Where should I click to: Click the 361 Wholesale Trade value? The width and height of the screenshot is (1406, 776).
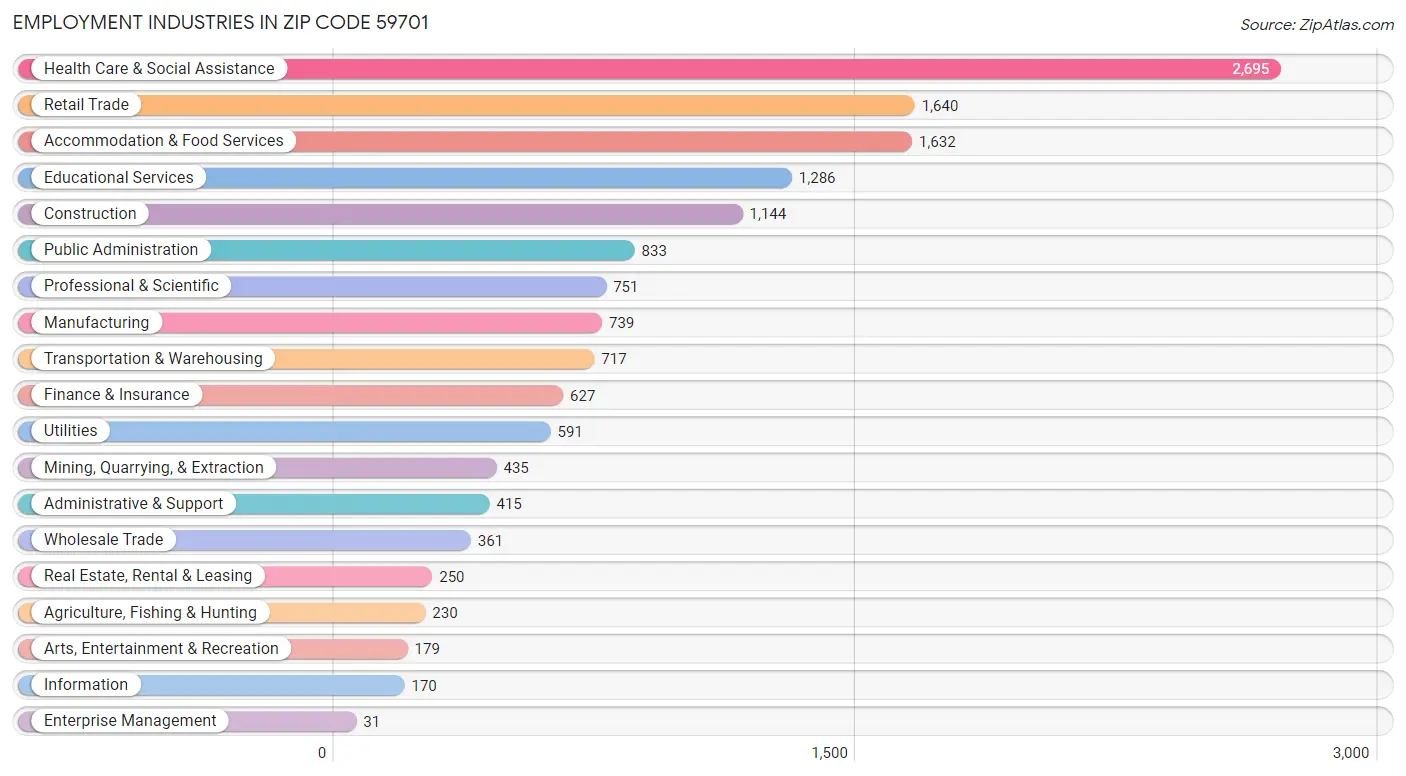[x=490, y=540]
